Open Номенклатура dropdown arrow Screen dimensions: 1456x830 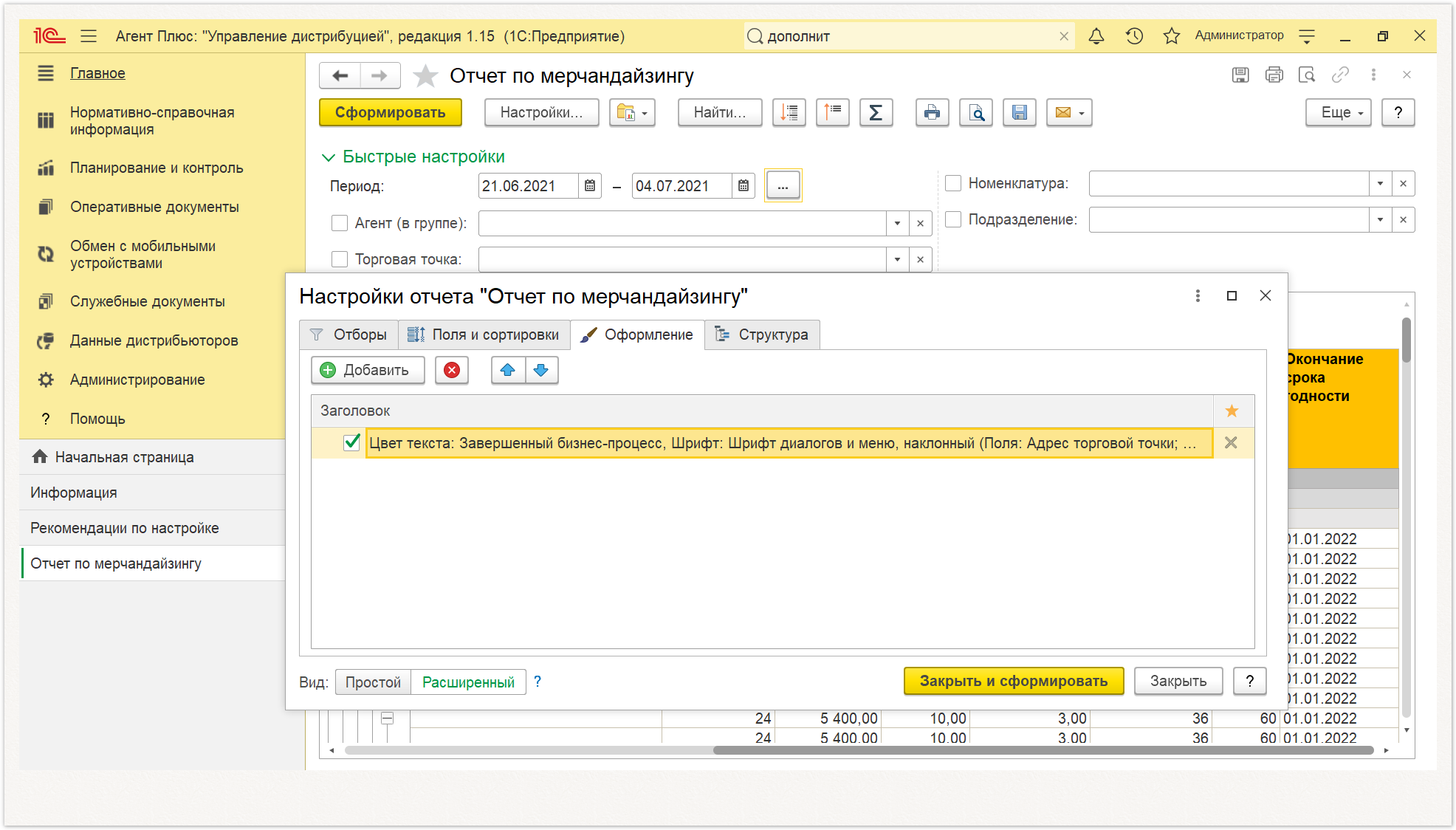coord(1380,183)
